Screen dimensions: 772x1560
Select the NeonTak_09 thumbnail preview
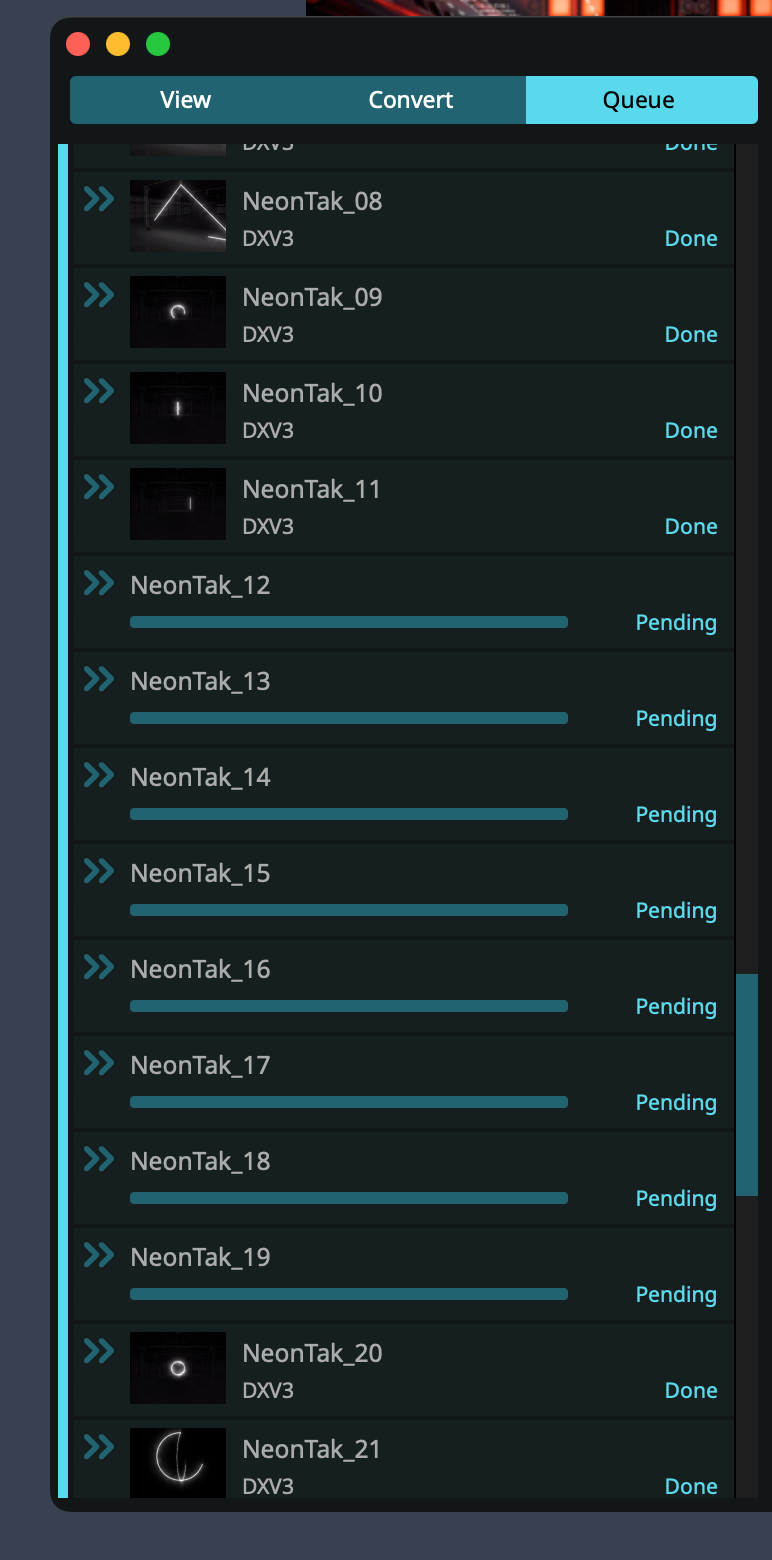tap(178, 312)
